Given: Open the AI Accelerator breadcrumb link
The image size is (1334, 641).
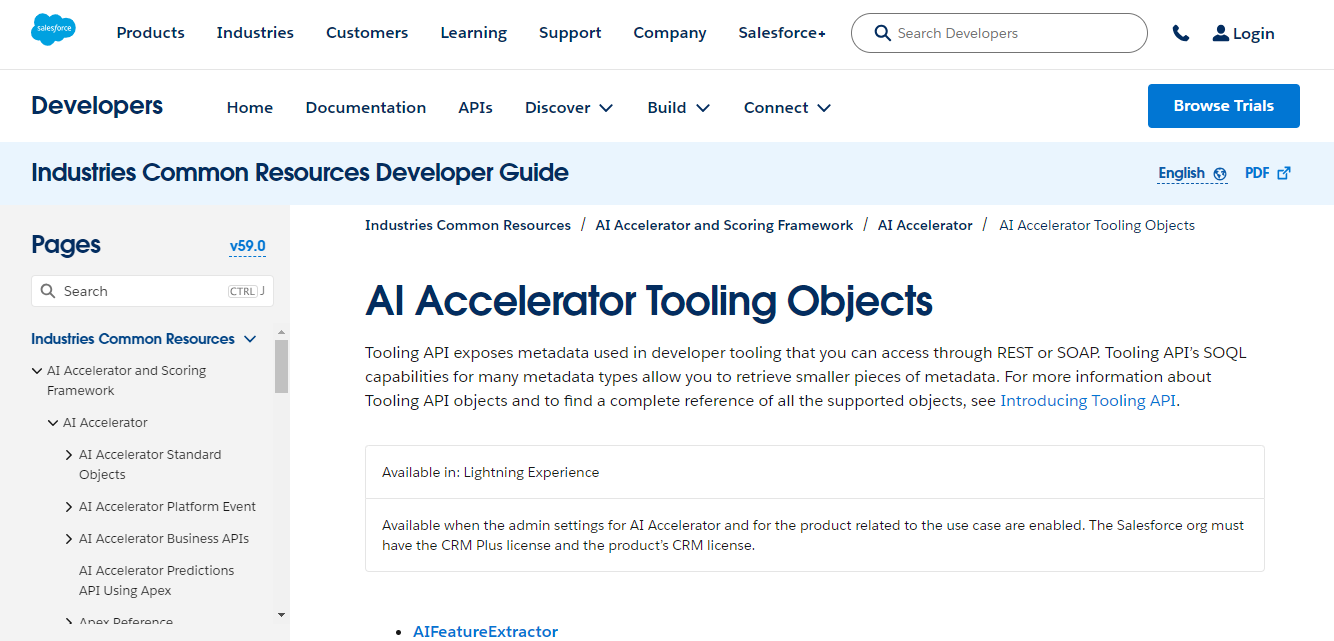Looking at the screenshot, I should [925, 225].
